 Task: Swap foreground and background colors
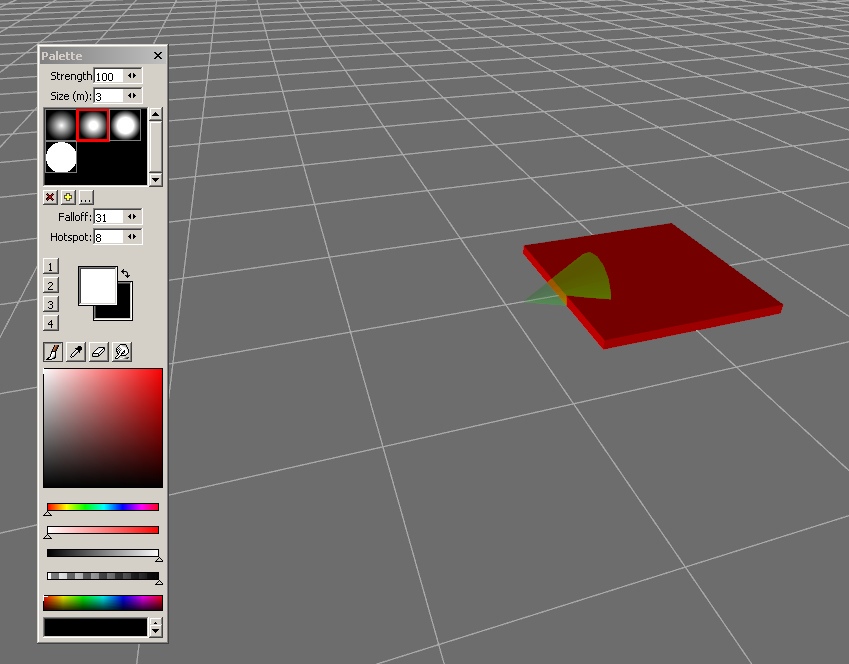[126, 274]
